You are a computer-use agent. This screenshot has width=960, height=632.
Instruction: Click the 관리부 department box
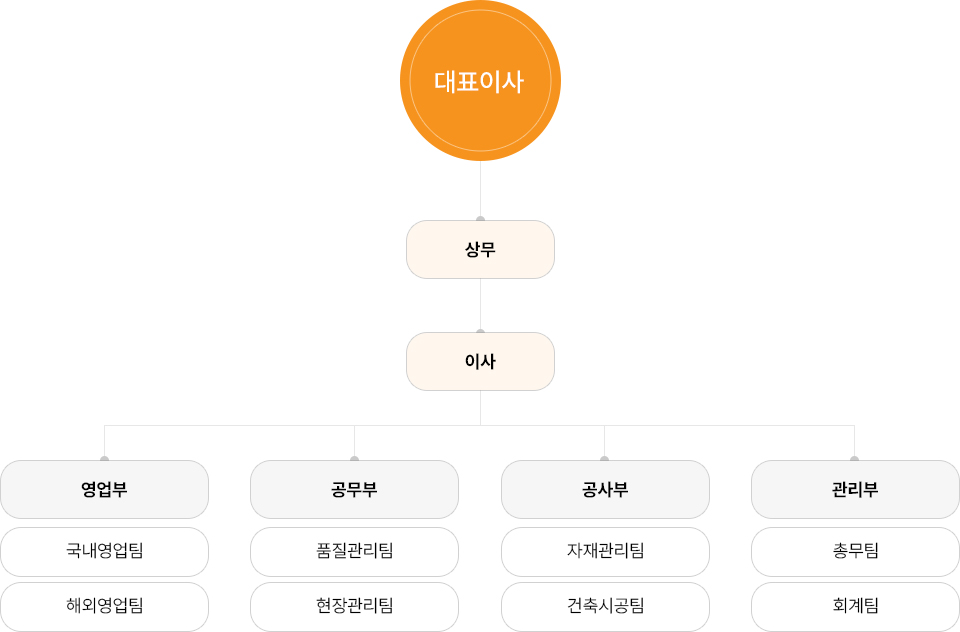point(855,489)
